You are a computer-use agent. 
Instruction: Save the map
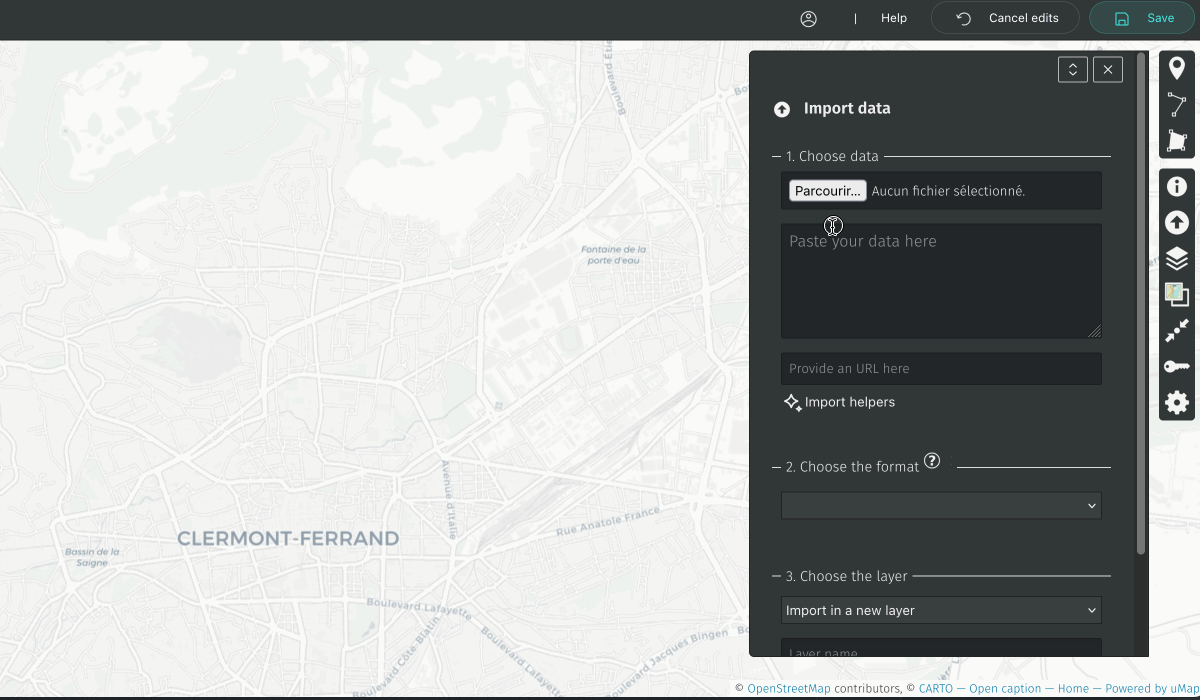click(1143, 18)
